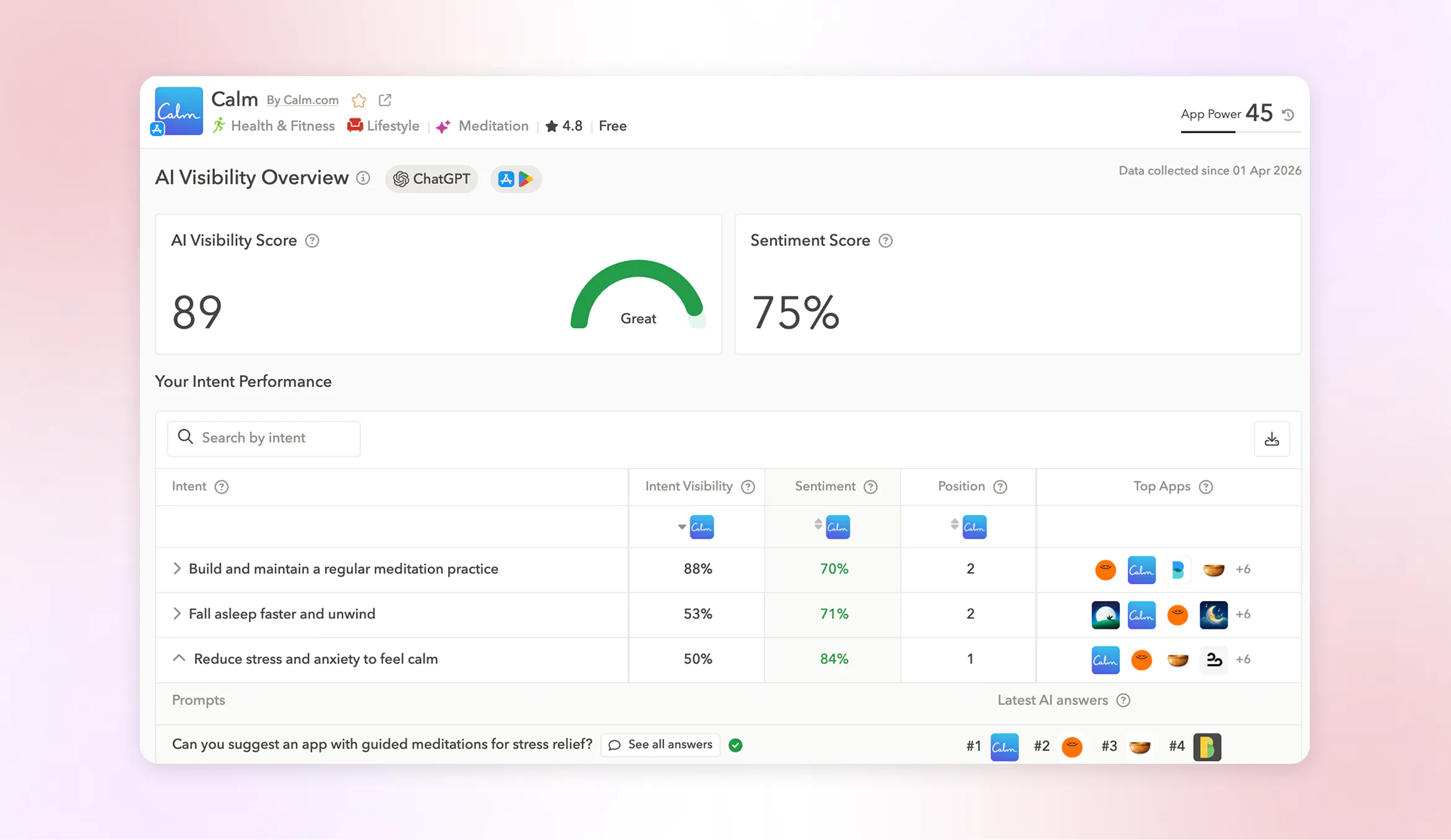
Task: Click the info icon beside AI Visibility Overview
Action: click(363, 178)
